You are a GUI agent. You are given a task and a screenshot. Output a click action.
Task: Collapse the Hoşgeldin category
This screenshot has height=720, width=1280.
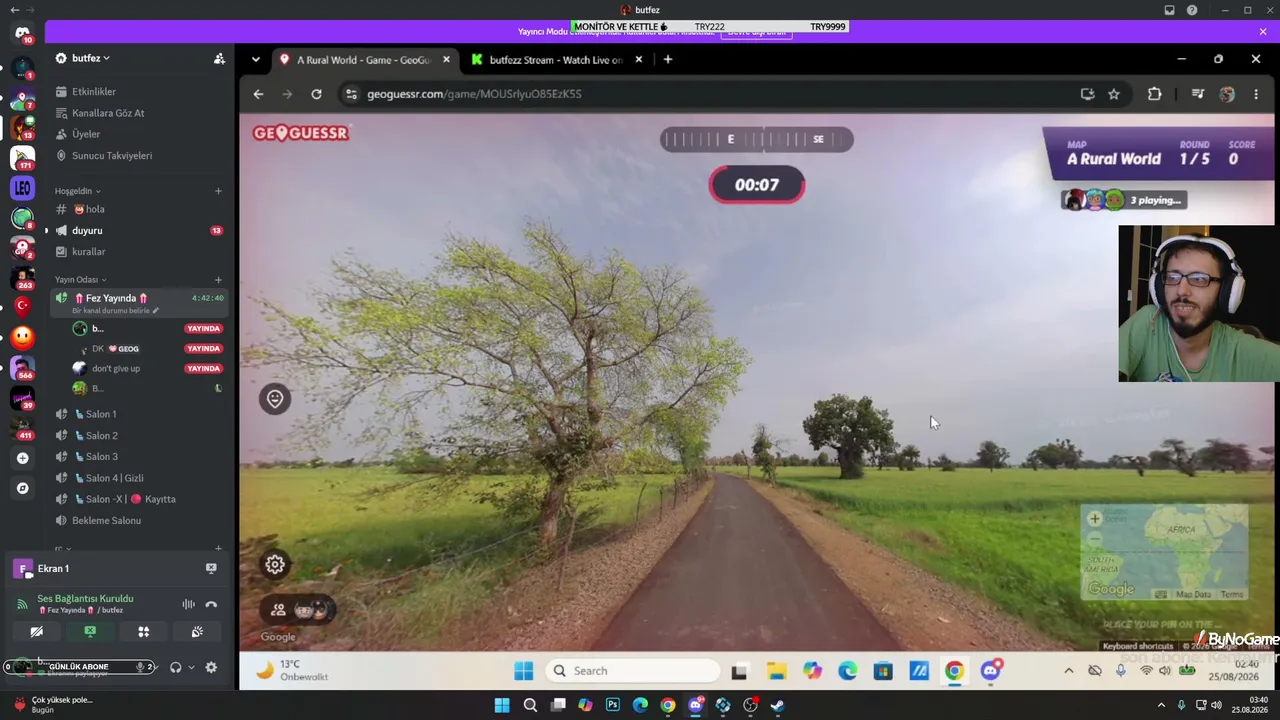tap(77, 191)
